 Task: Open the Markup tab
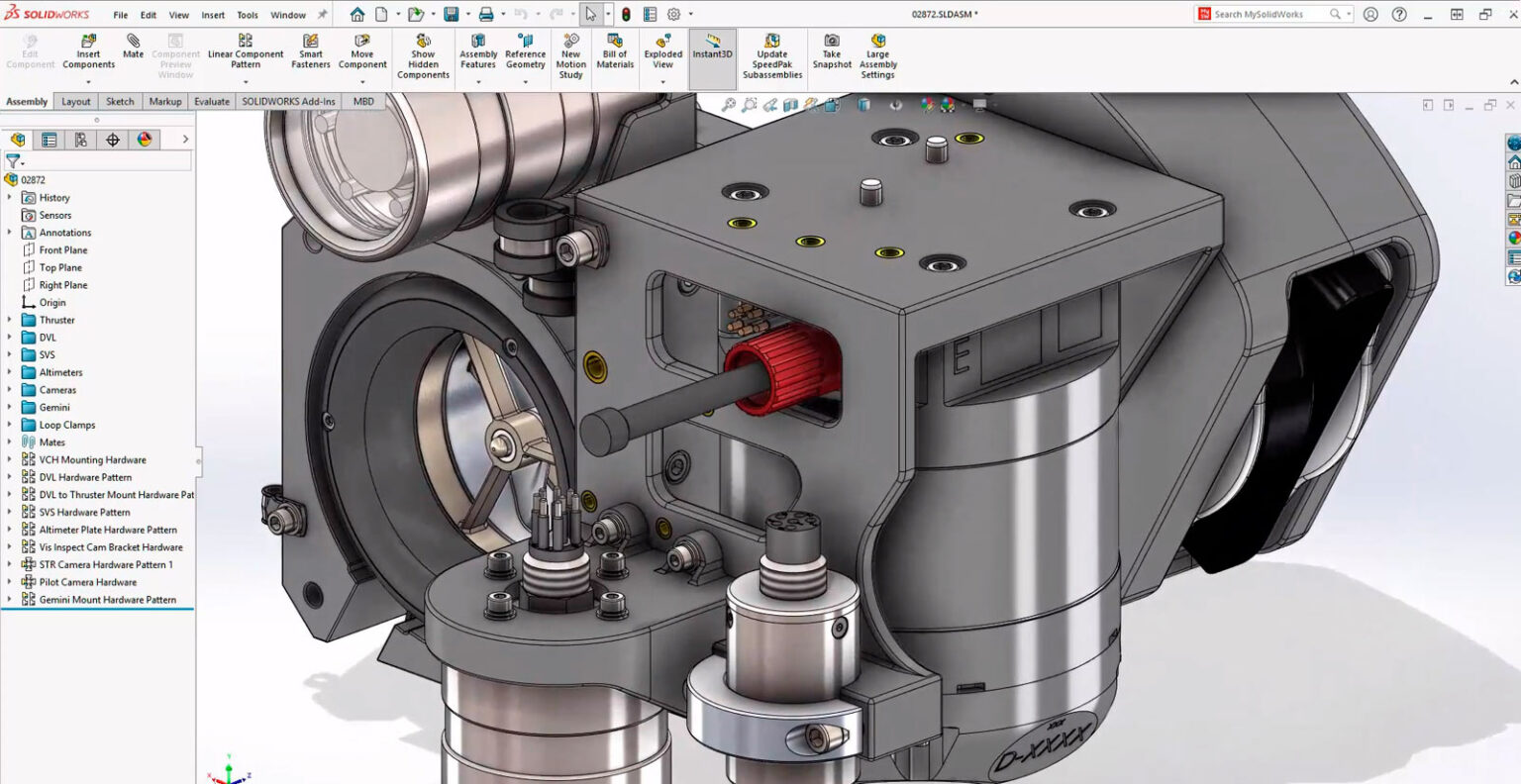[165, 101]
